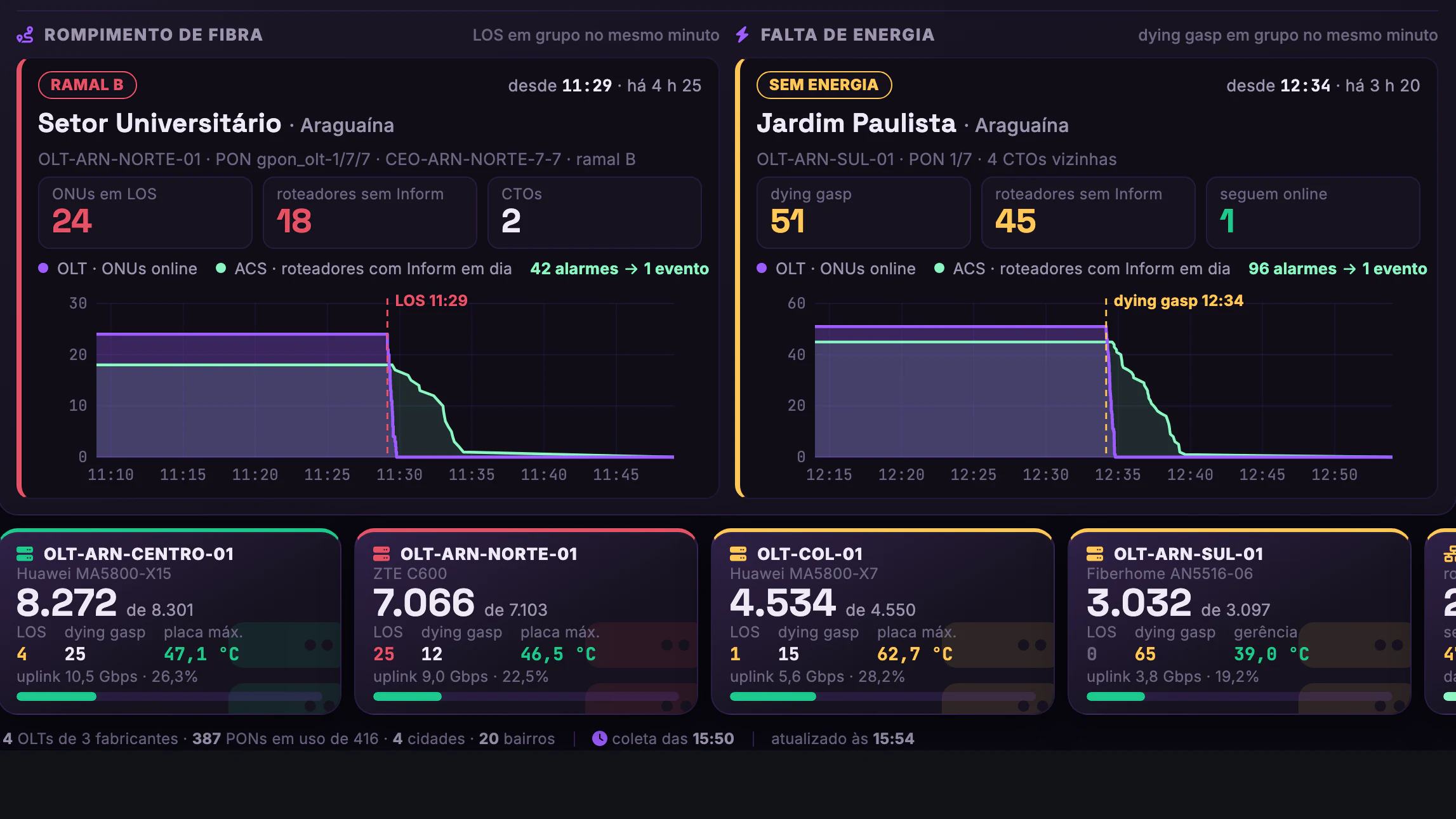Select the ONUs em LOS 24 stat tile
The height and width of the screenshot is (819, 1456).
point(145,213)
